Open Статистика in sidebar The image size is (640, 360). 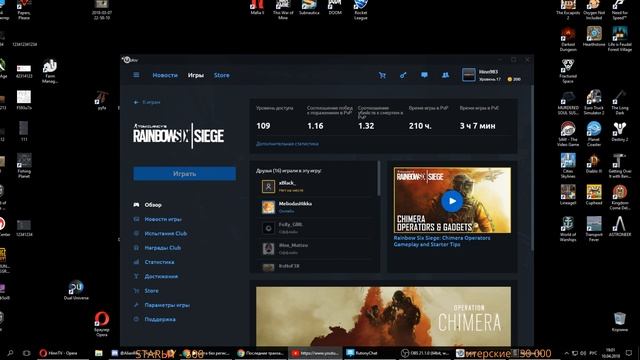click(159, 262)
